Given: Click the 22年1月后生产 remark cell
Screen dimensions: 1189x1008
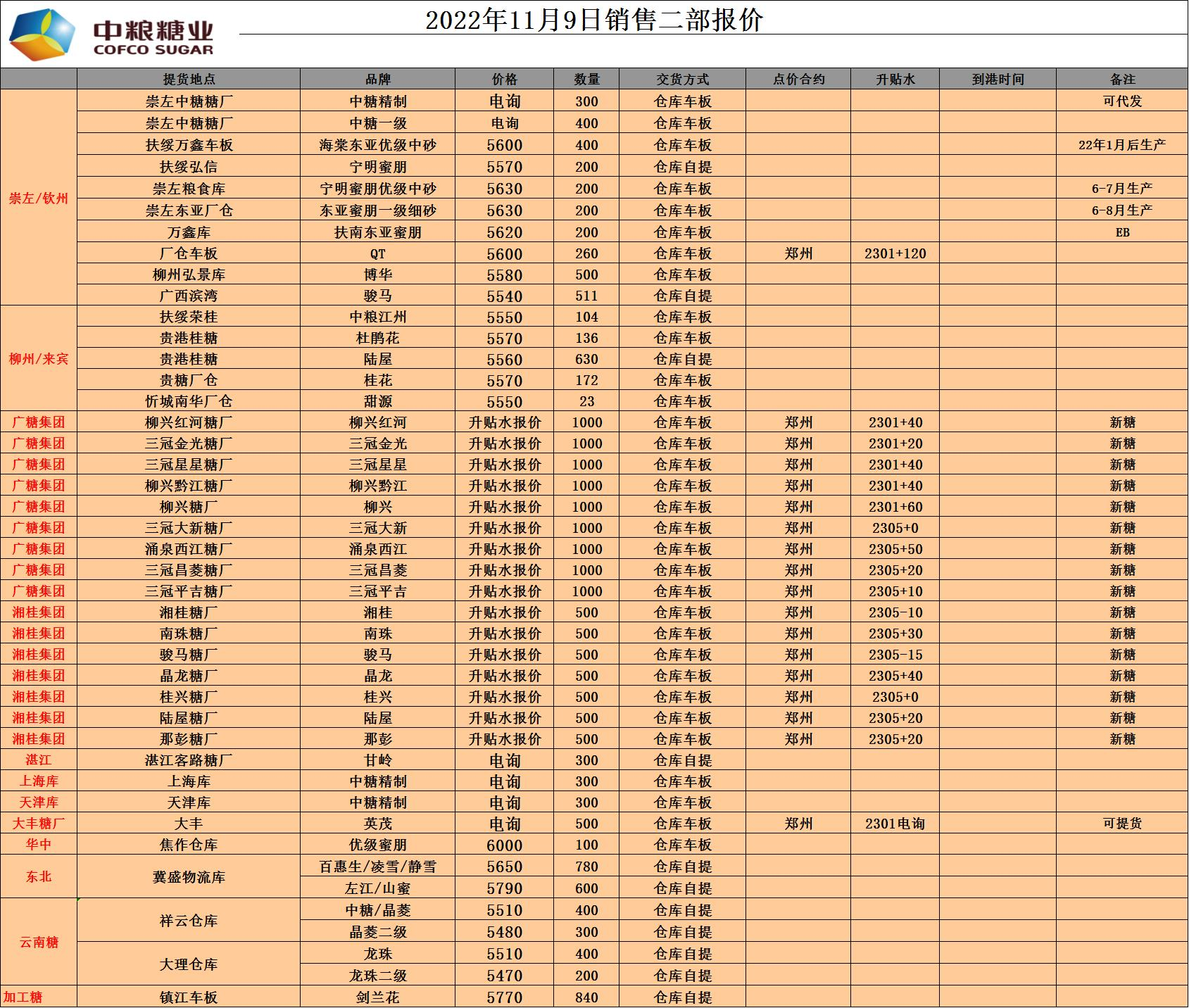Looking at the screenshot, I should [x=1122, y=145].
